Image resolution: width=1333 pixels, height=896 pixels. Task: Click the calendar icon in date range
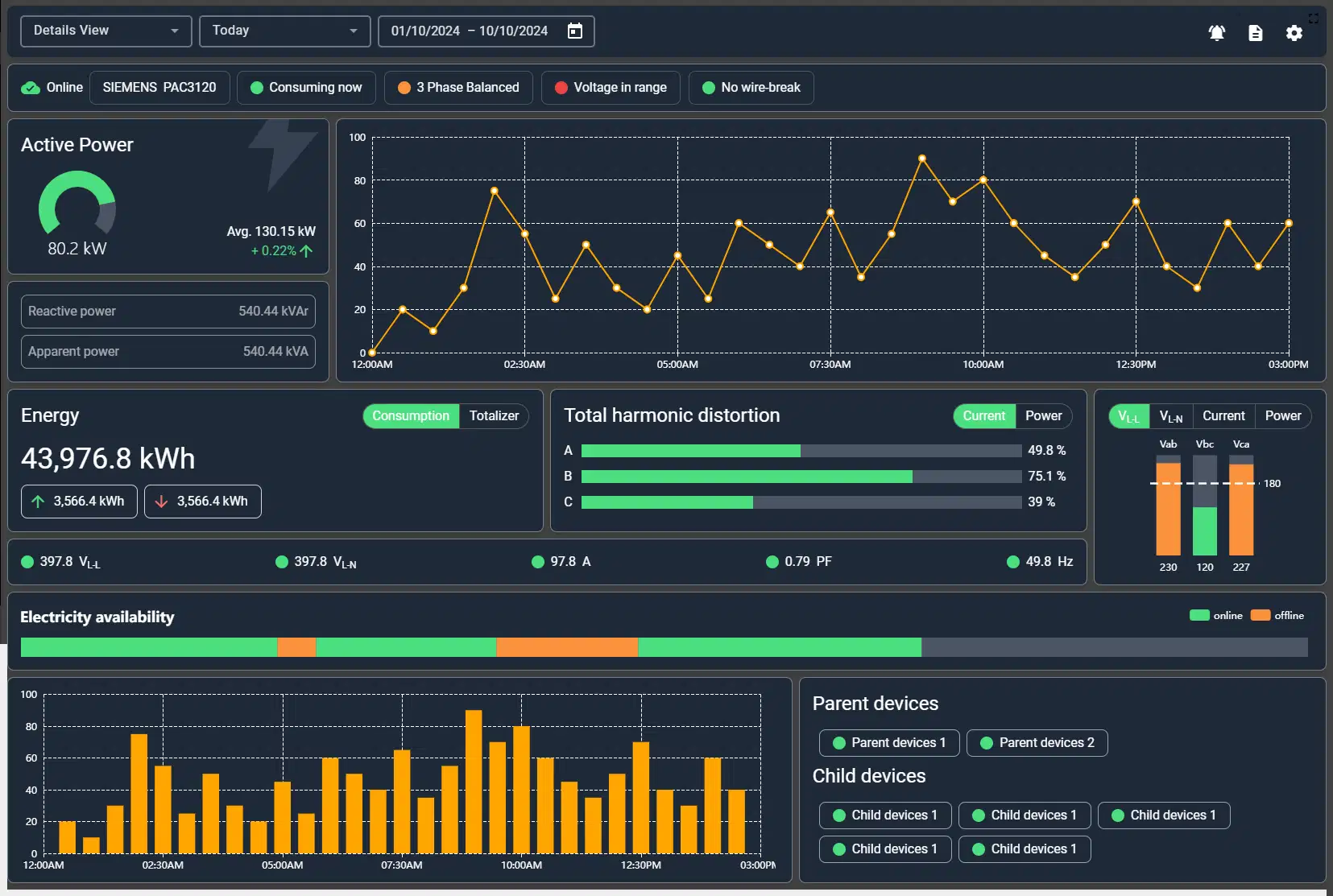click(x=574, y=31)
